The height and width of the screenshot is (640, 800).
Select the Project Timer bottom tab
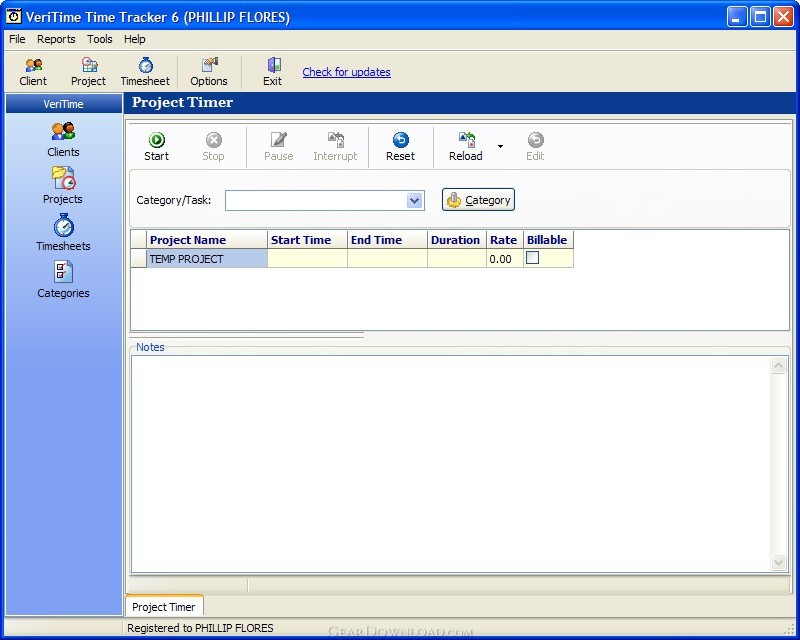click(x=164, y=607)
